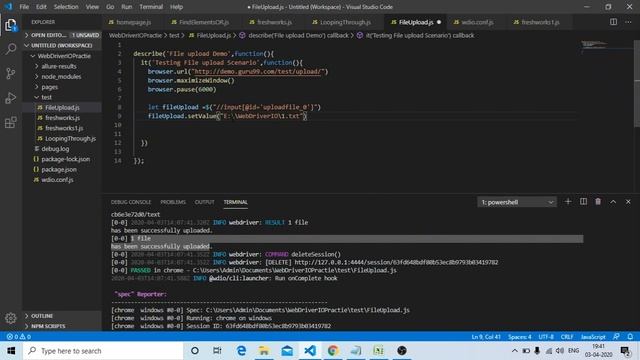Open LoopingThrough.js in explorer tree
Image resolution: width=640 pixels, height=360 pixels.
pyautogui.click(x=62, y=138)
